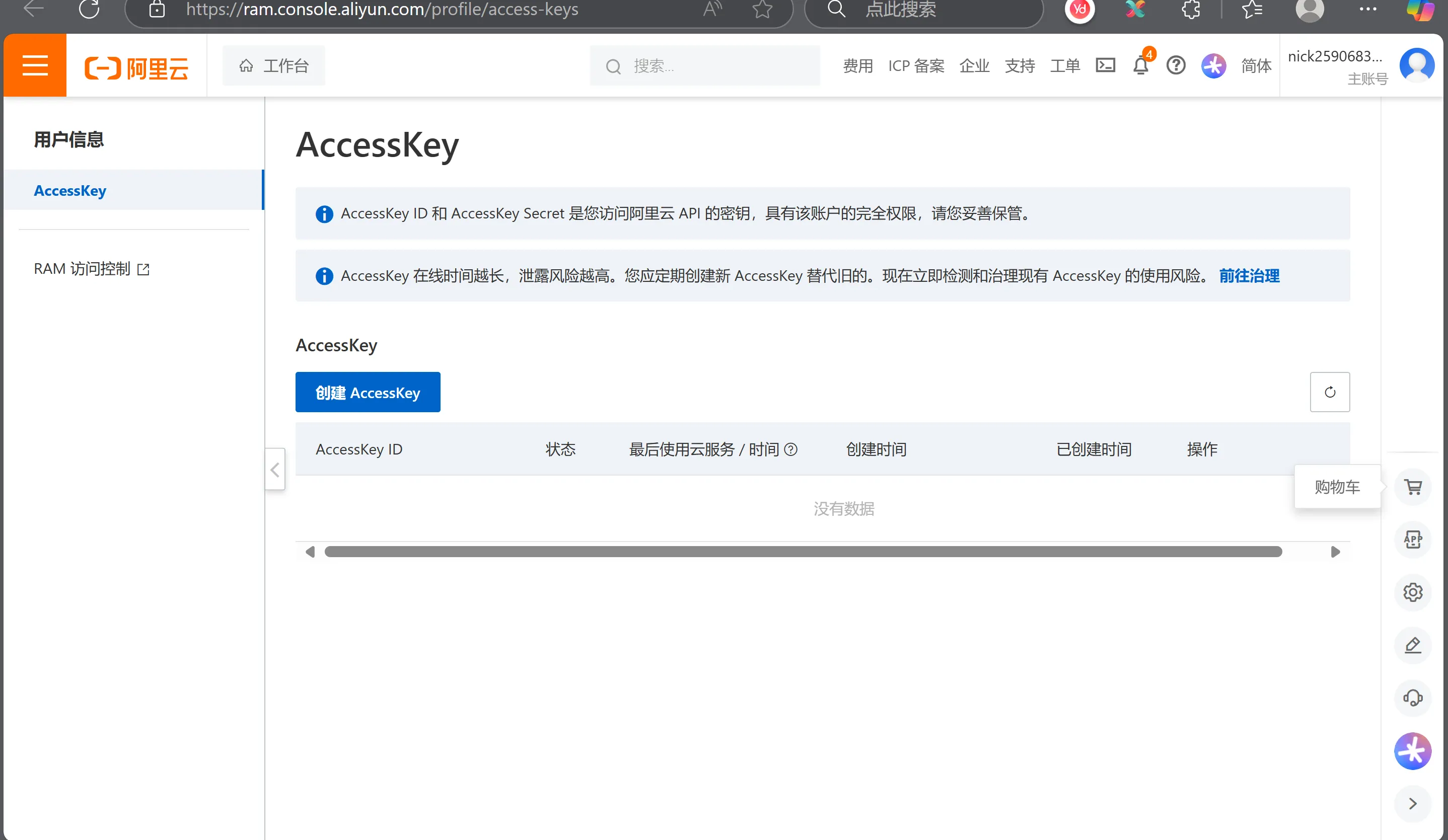Go back in the browser
1448x840 pixels.
click(x=34, y=8)
